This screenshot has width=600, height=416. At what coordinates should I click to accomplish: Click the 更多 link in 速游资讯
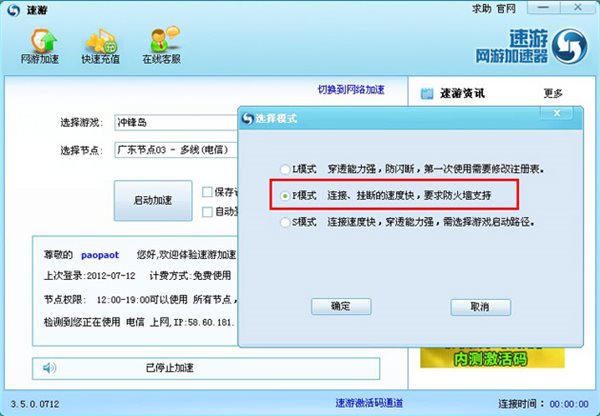click(553, 93)
